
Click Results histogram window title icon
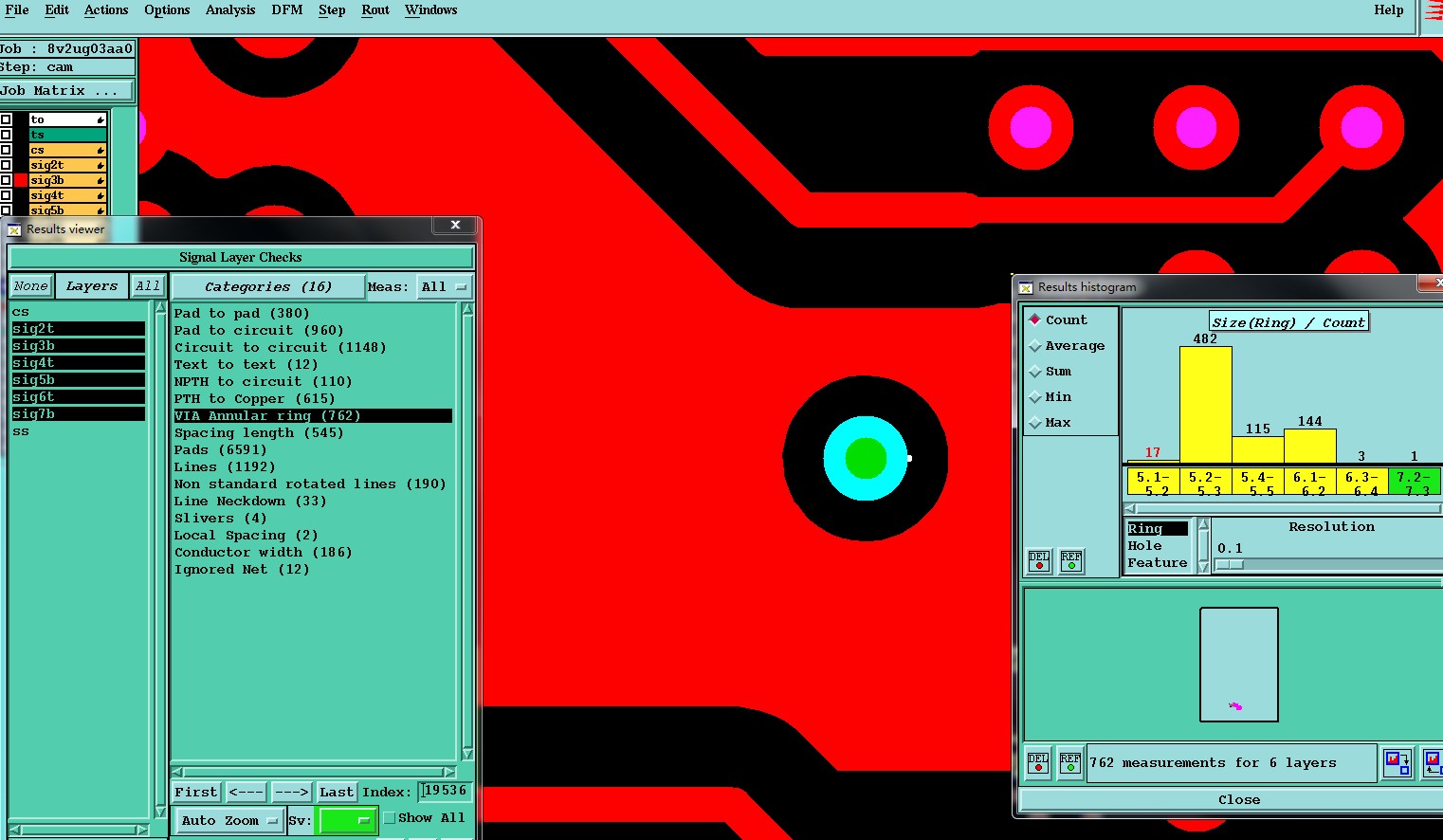tap(1026, 287)
